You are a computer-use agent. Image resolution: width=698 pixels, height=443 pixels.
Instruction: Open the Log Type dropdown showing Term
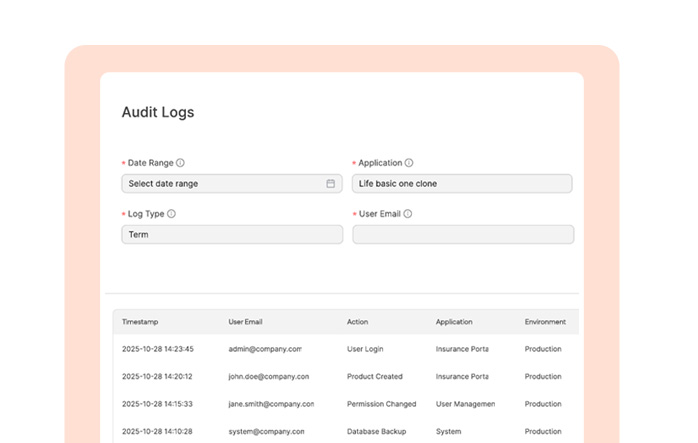click(232, 235)
